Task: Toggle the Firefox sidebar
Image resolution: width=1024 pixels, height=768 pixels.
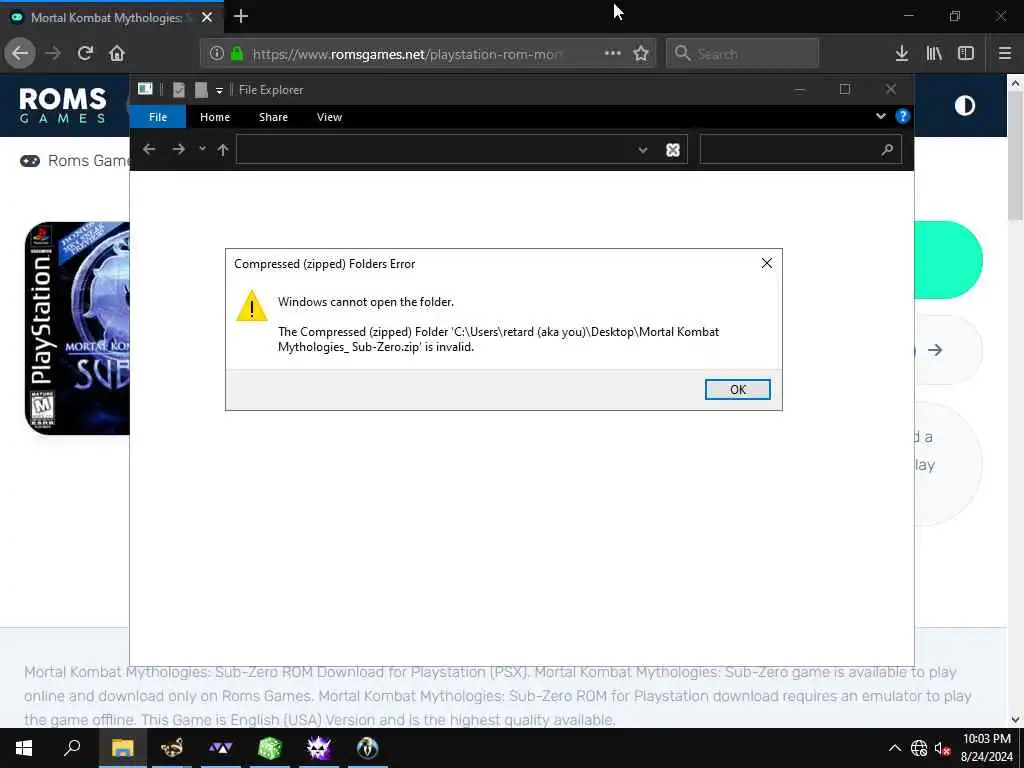Action: click(x=966, y=54)
